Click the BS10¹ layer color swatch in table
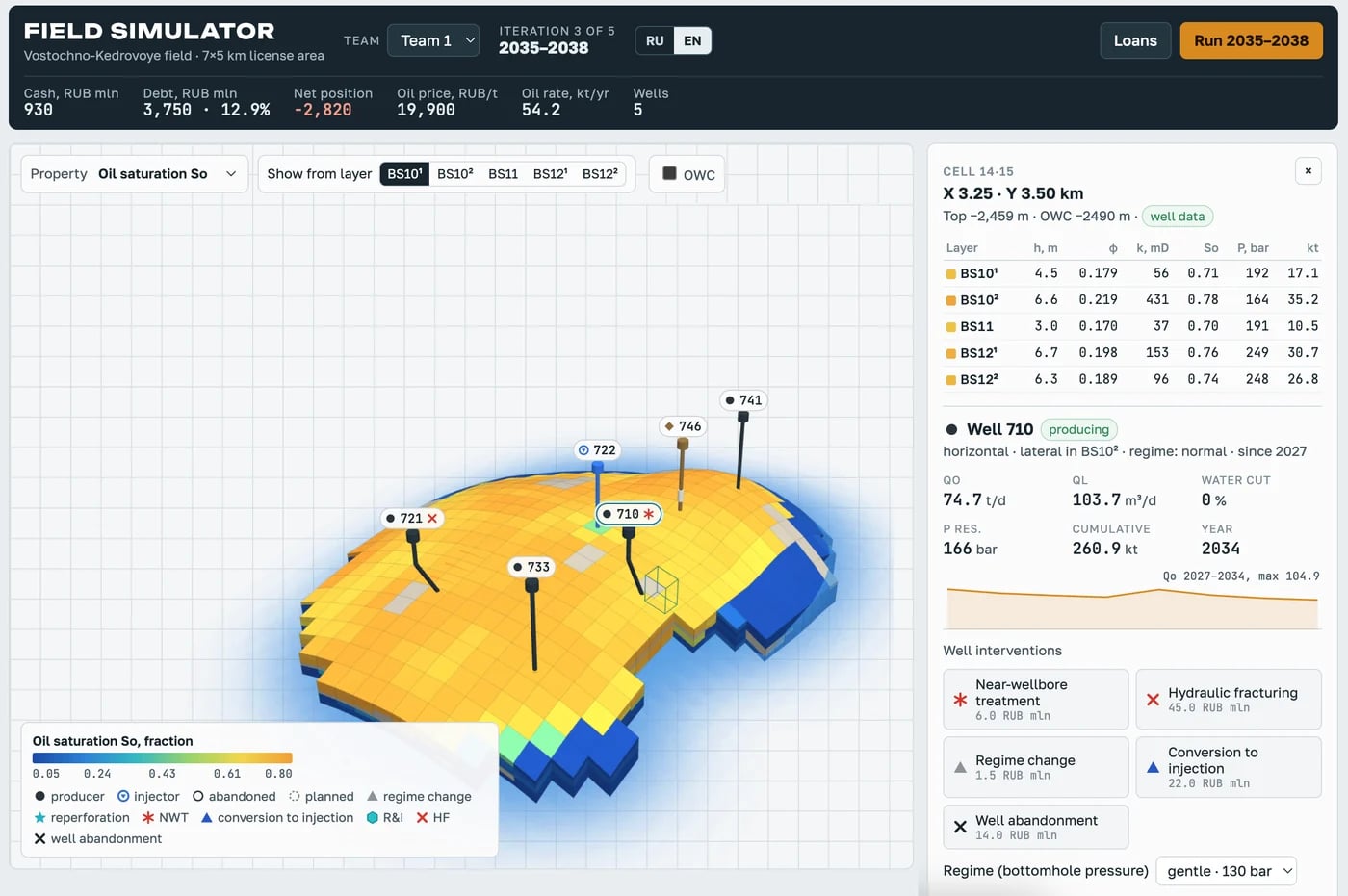This screenshot has height=896, width=1348. pos(951,274)
